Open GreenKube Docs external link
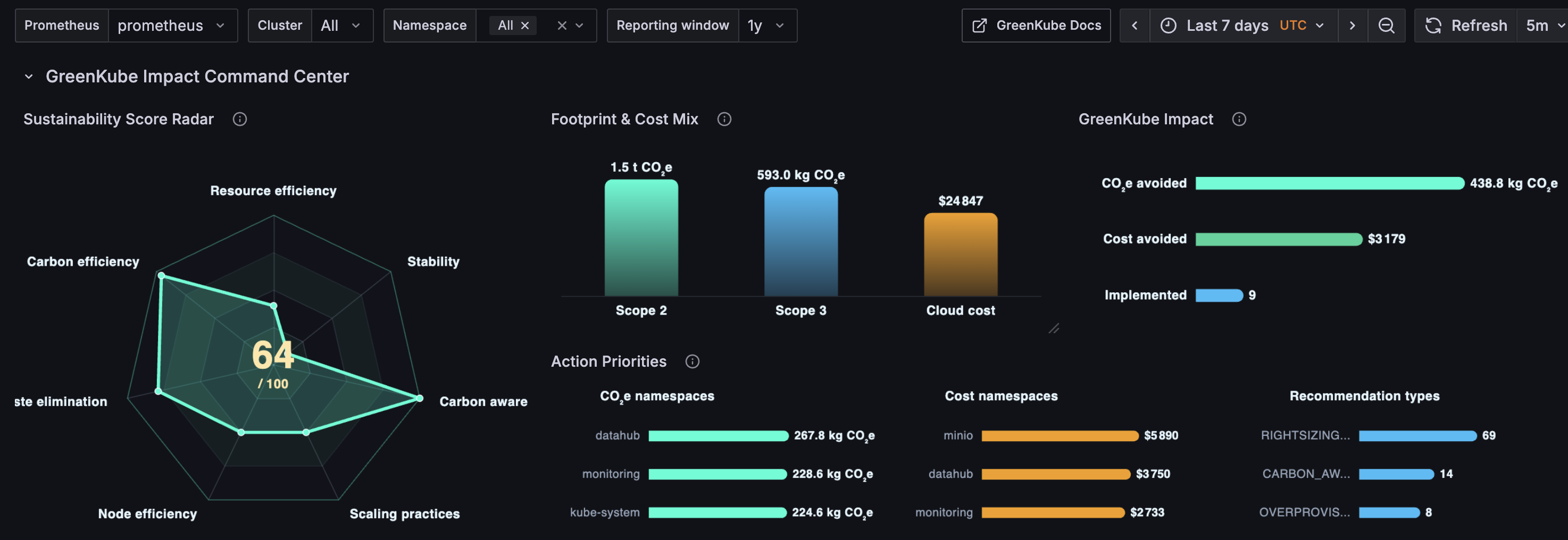 point(1036,26)
